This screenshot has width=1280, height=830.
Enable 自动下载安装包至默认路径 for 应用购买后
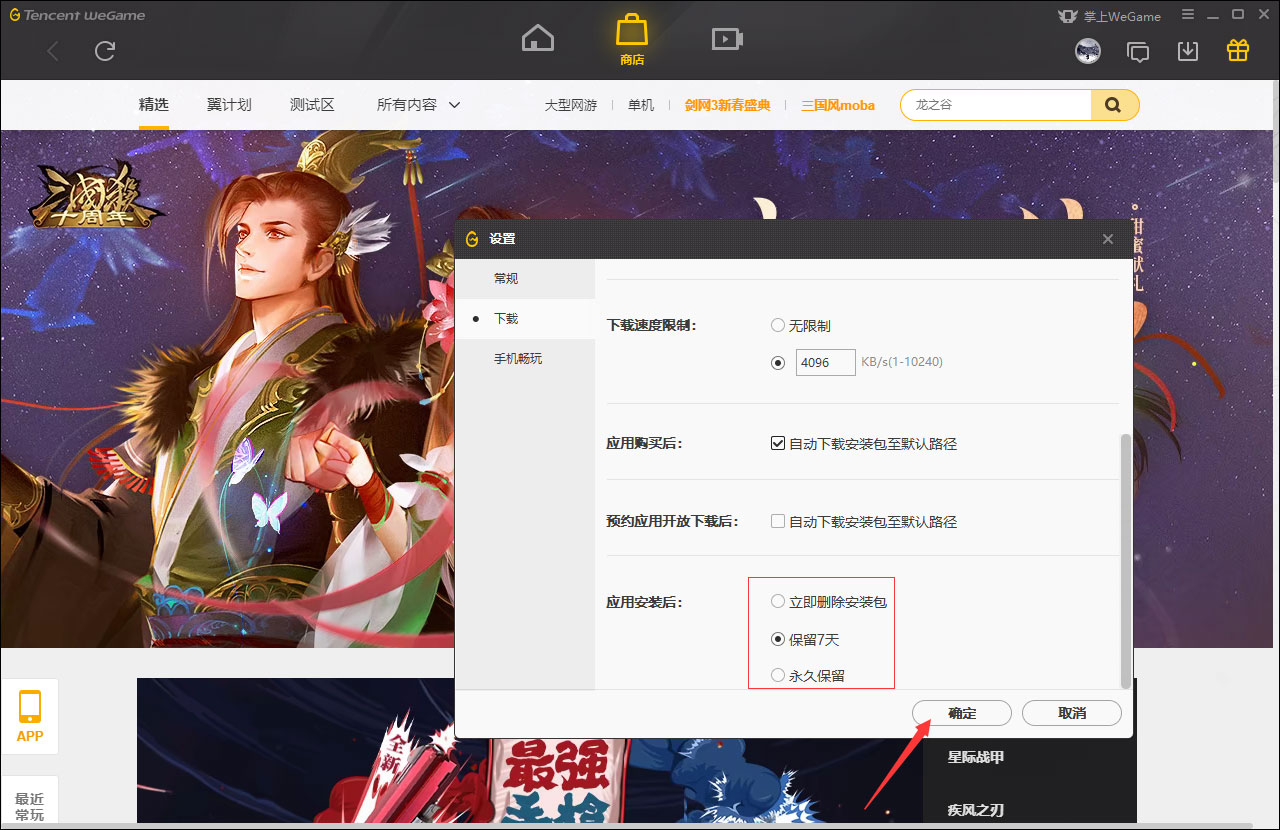(778, 443)
